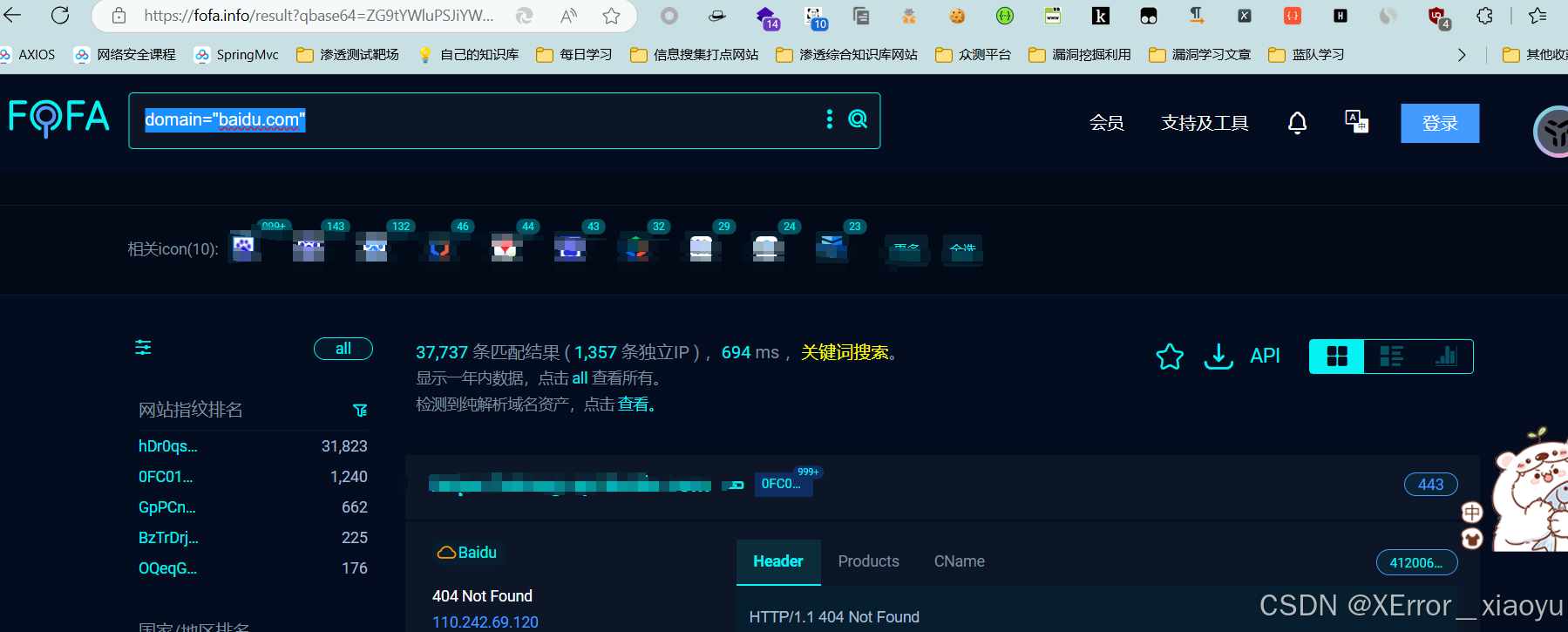
Task: Open the three-dot options in search box
Action: tap(829, 119)
